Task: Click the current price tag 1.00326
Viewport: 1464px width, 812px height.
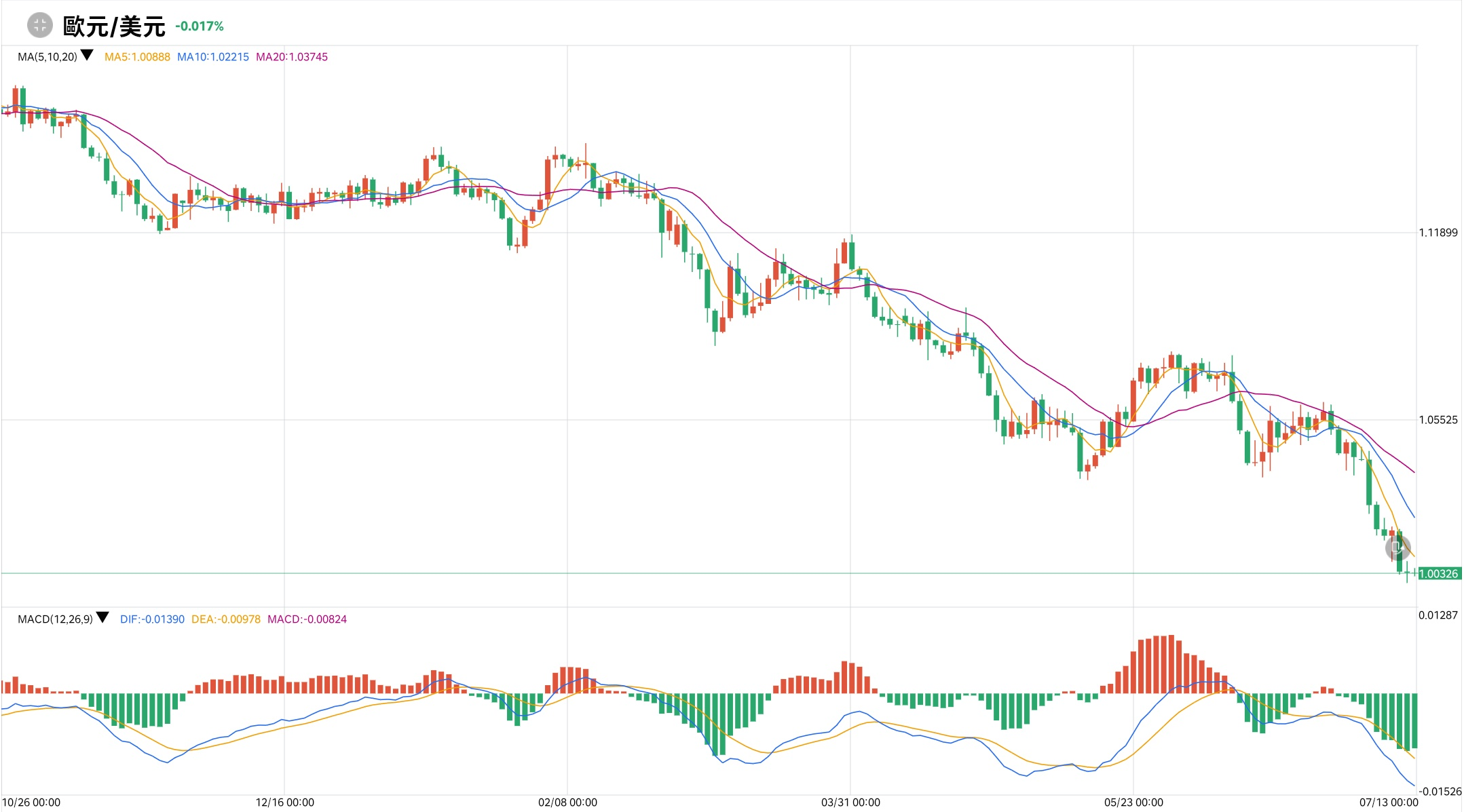Action: point(1438,574)
